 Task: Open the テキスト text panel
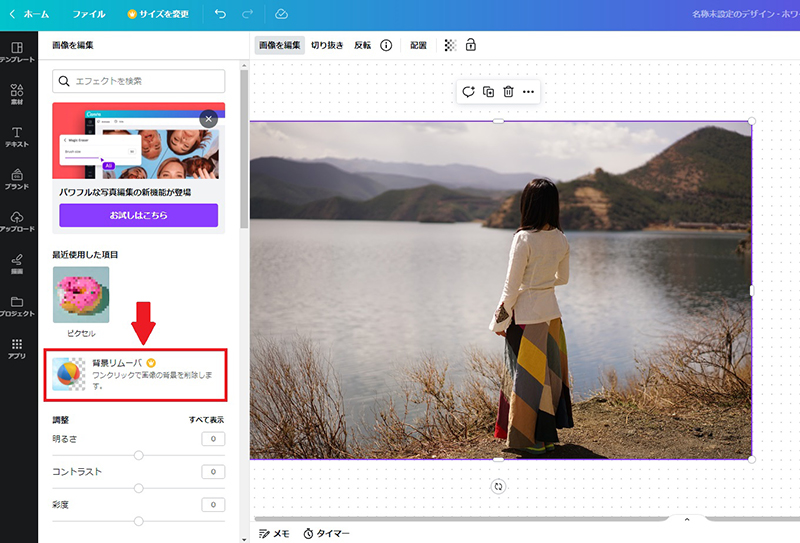click(17, 137)
